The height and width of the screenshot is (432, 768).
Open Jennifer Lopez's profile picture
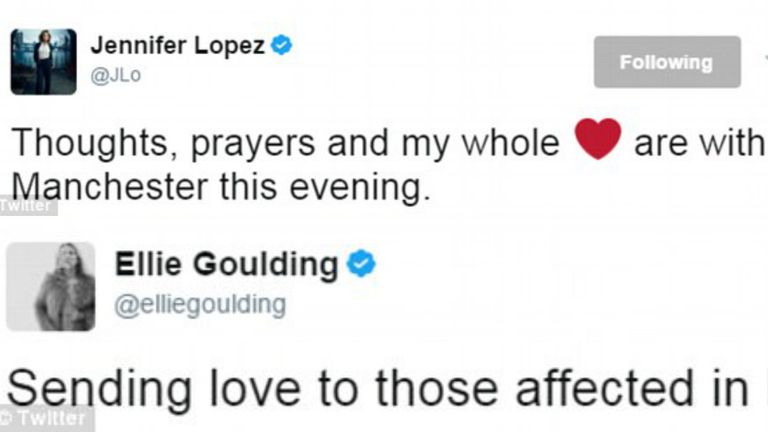[43, 62]
